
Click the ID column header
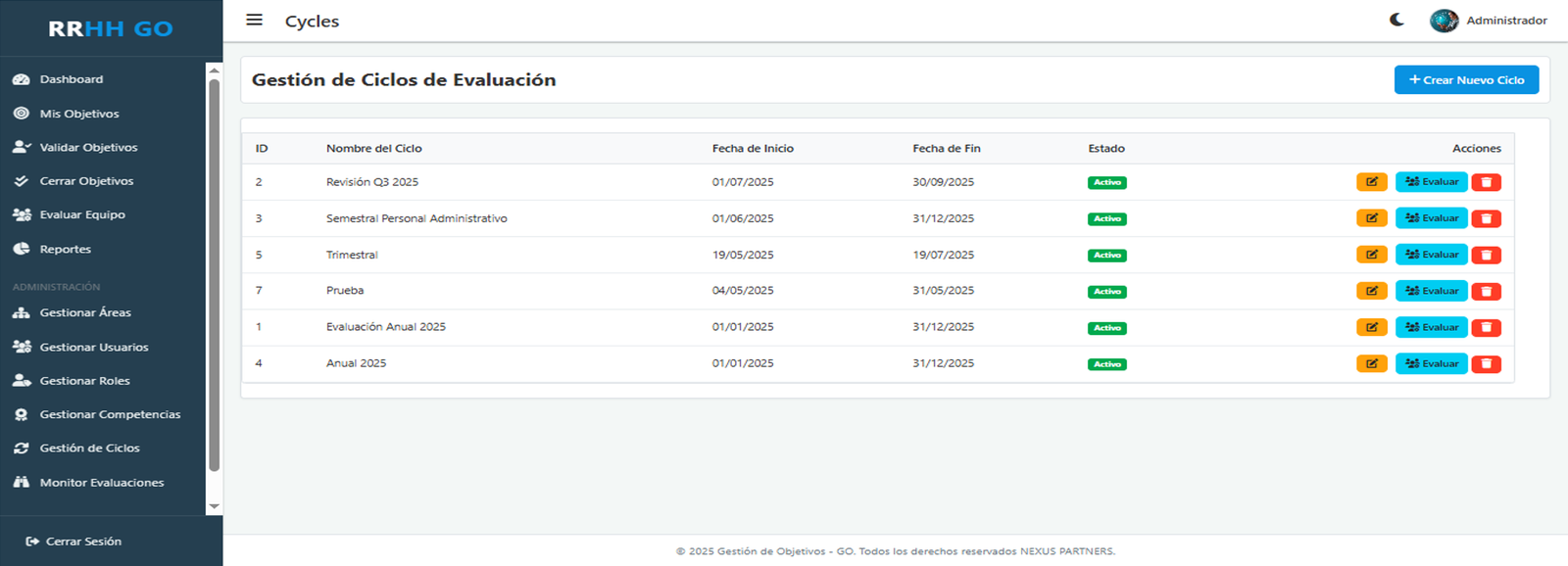click(x=262, y=149)
